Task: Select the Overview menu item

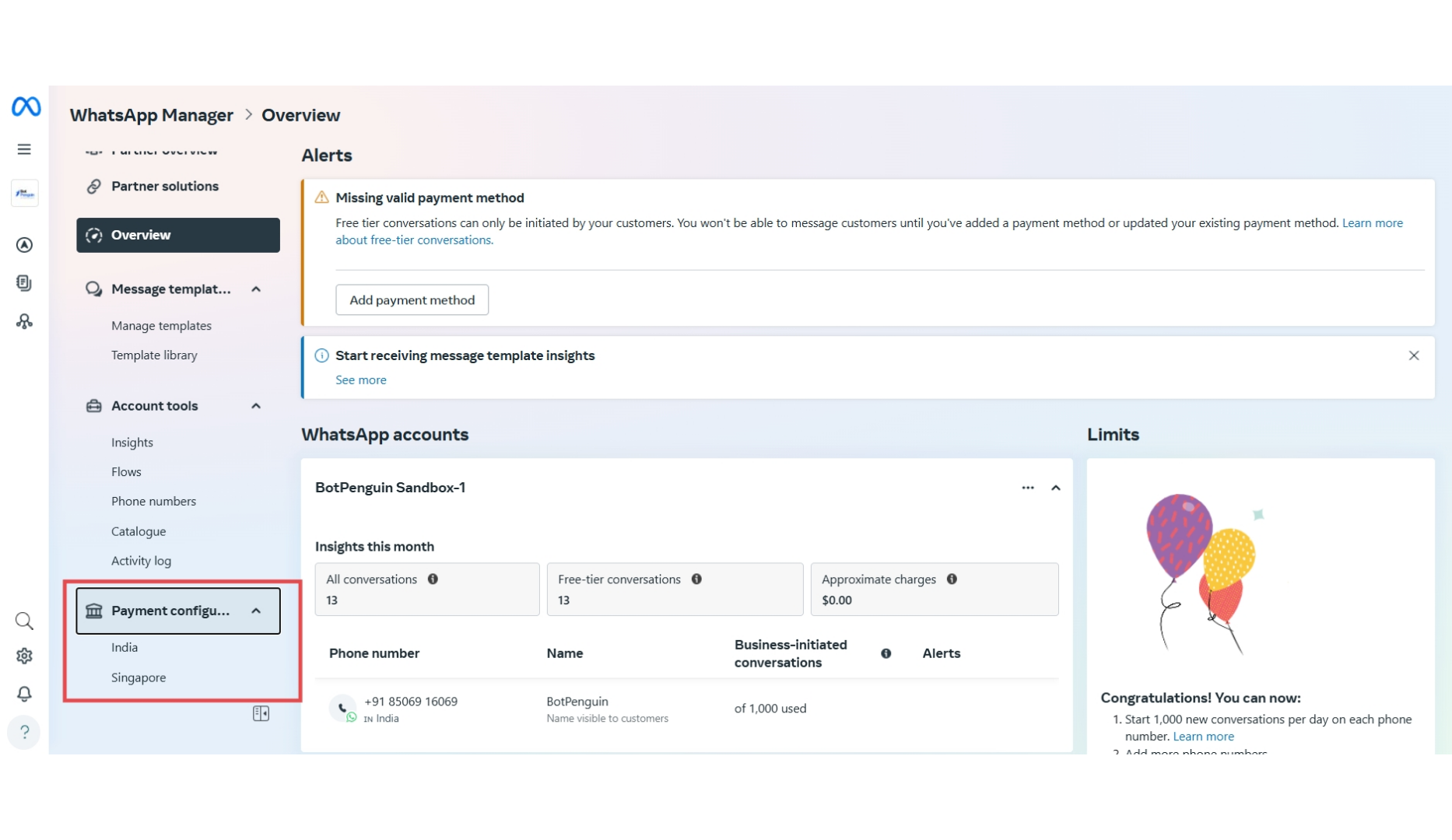Action: click(x=178, y=235)
